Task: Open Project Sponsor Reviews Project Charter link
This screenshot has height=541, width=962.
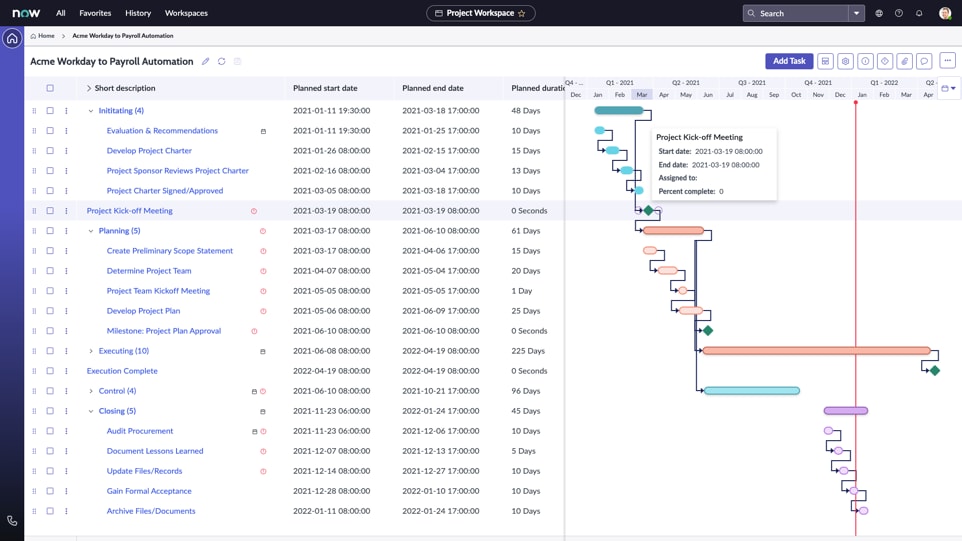Action: tap(177, 171)
